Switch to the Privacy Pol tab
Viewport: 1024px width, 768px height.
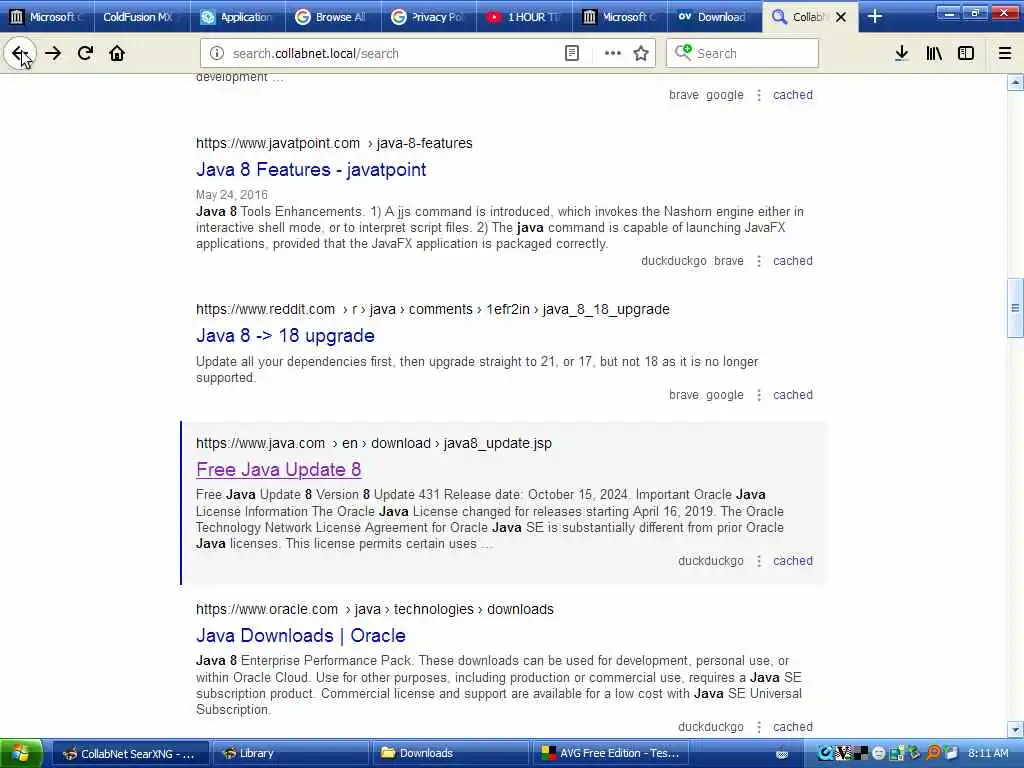[x=428, y=17]
